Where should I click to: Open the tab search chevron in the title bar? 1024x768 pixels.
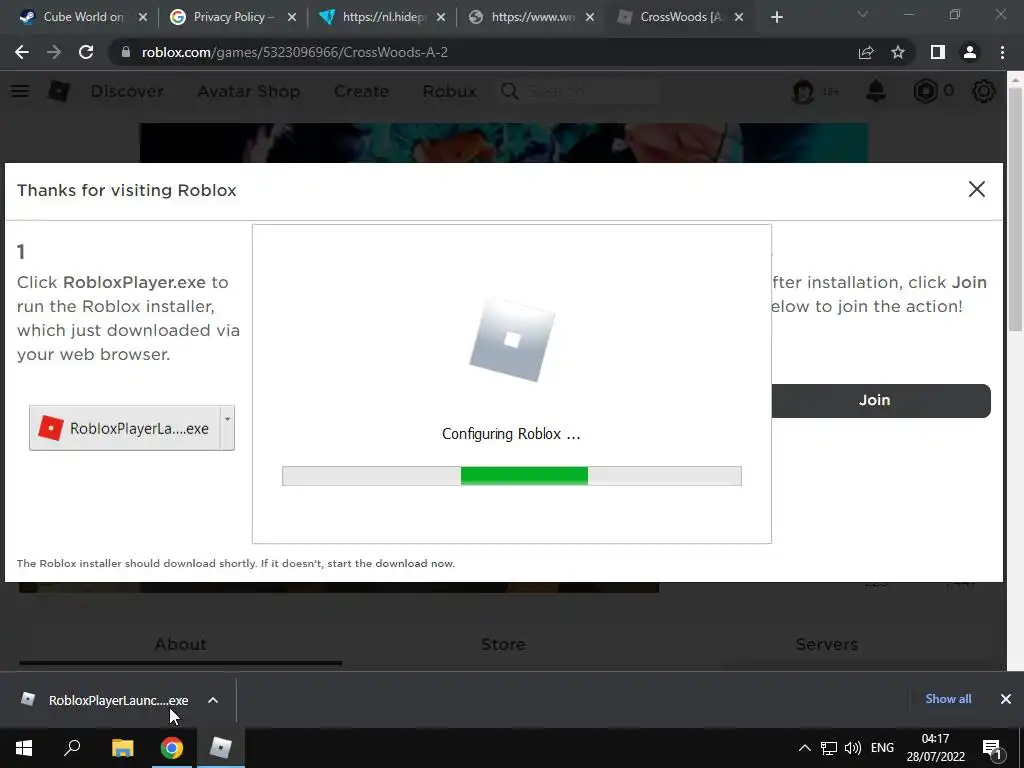[863, 14]
